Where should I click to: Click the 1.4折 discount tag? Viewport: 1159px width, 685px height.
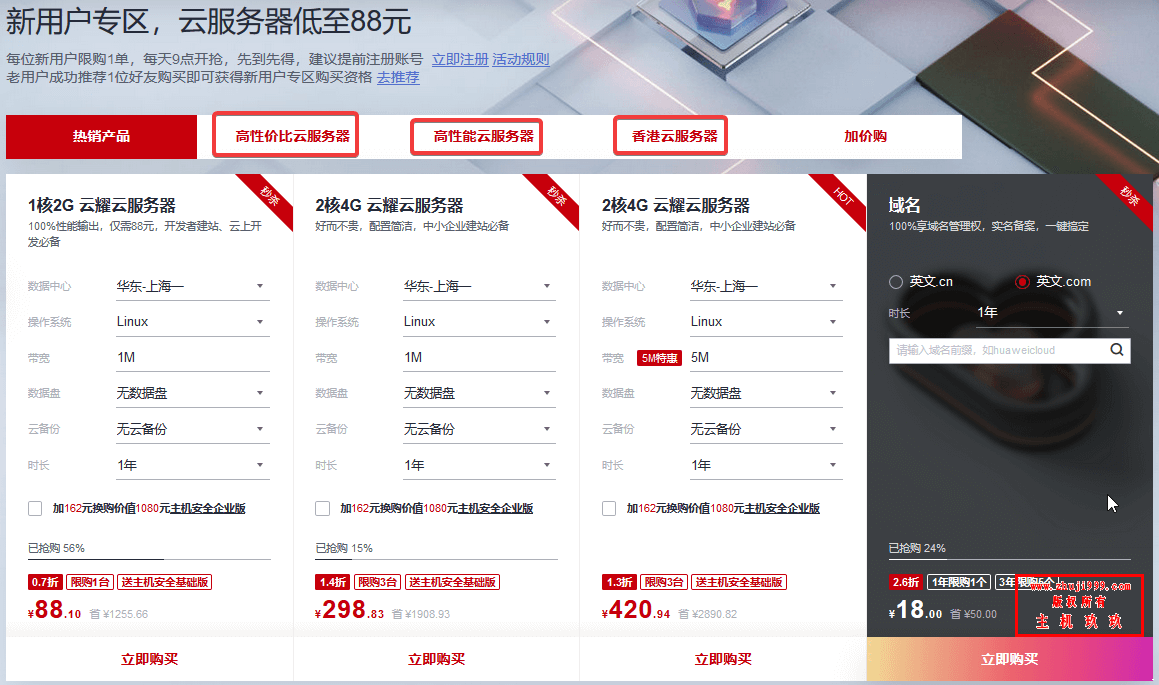(333, 582)
